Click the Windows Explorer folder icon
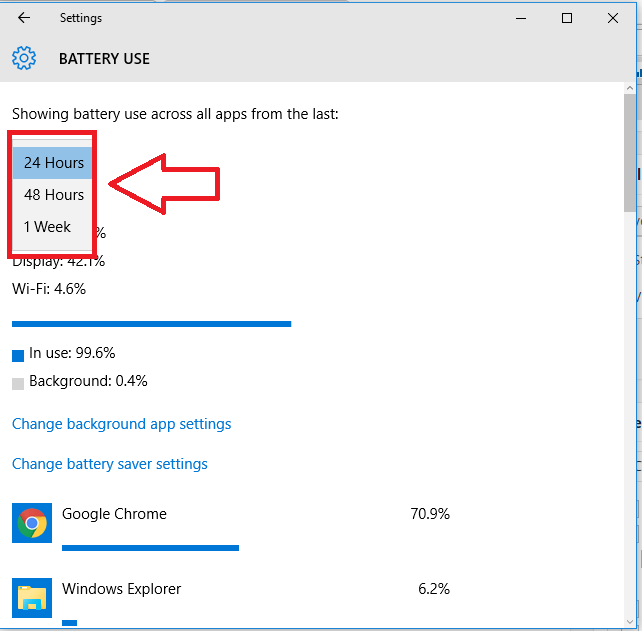The height and width of the screenshot is (631, 642). 32,598
